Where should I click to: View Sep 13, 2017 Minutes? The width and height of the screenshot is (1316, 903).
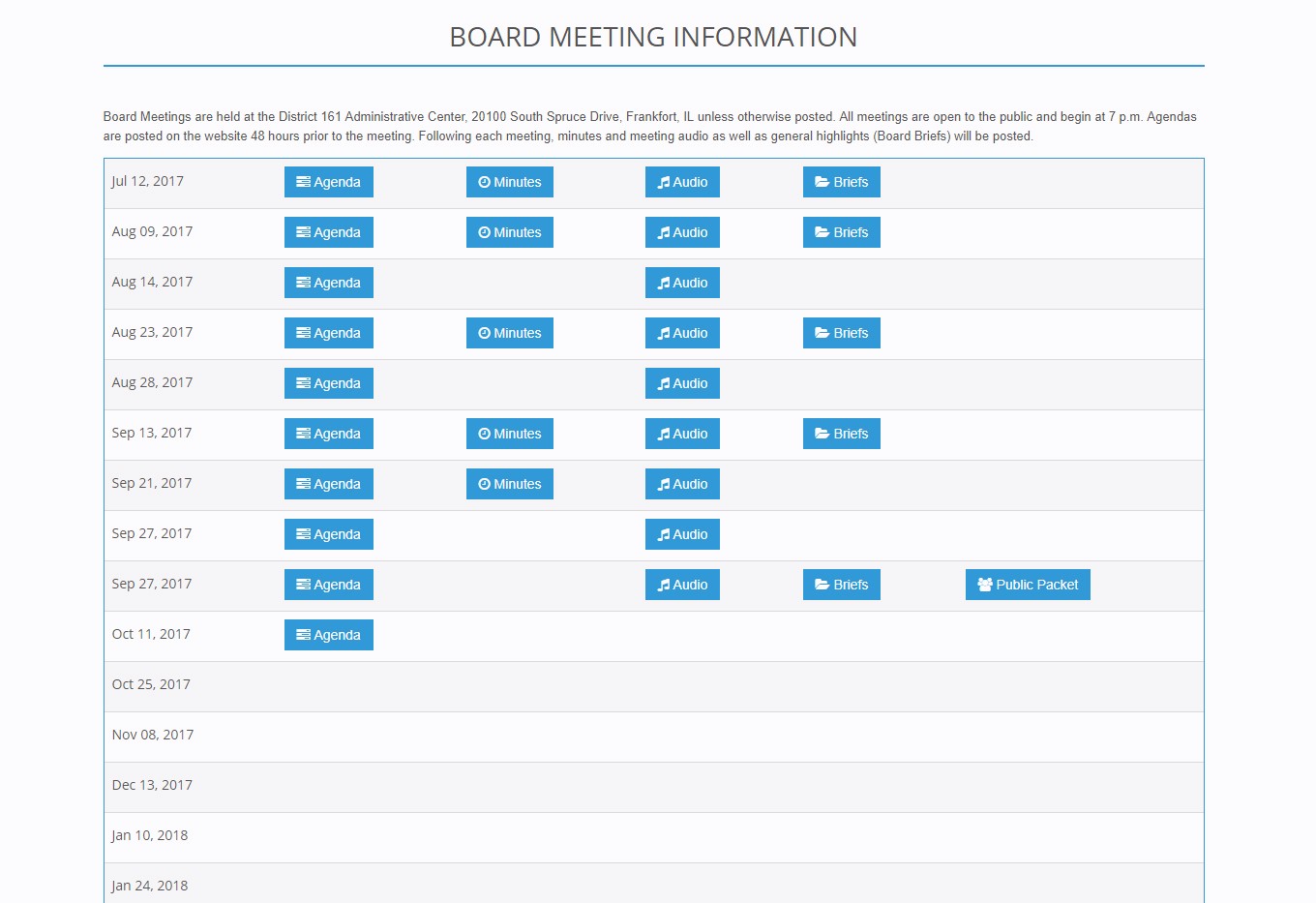point(509,434)
